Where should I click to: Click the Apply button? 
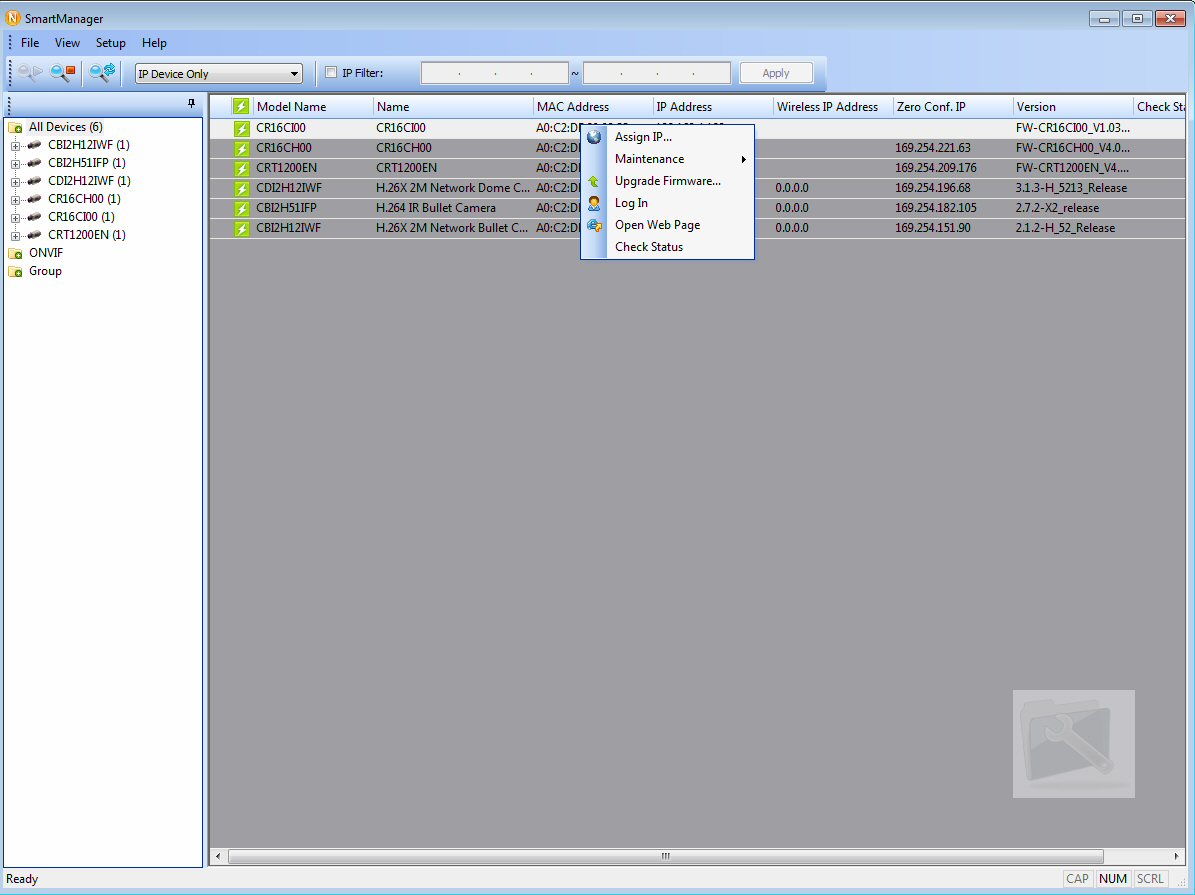(776, 73)
